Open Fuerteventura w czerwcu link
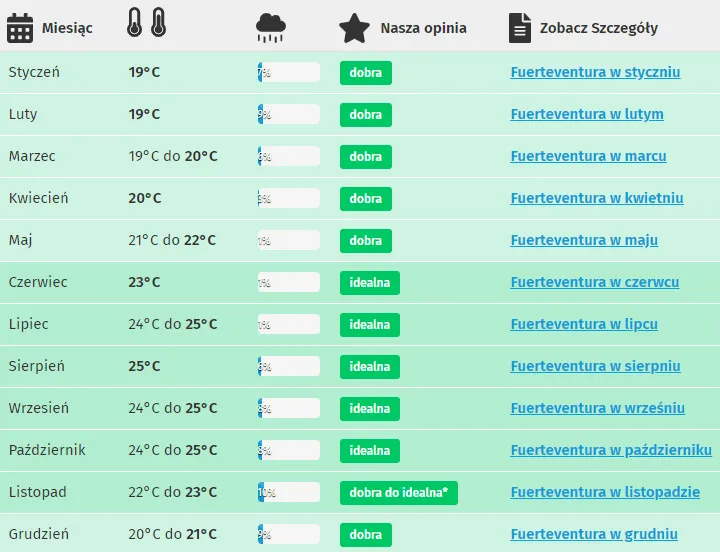Screen dimensions: 720x552 pyautogui.click(x=594, y=282)
